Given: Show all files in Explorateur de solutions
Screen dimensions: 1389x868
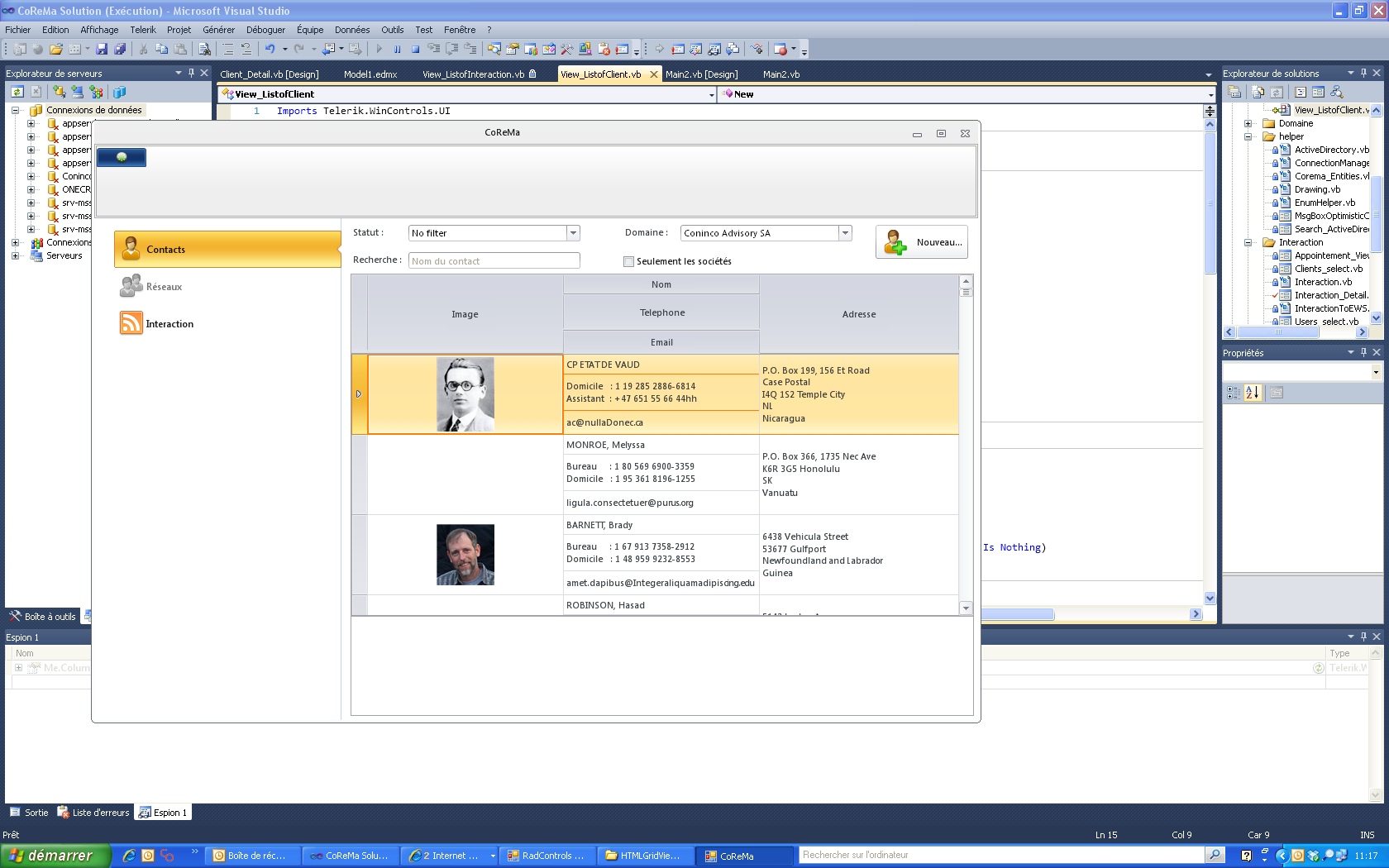Looking at the screenshot, I should pos(1258,92).
